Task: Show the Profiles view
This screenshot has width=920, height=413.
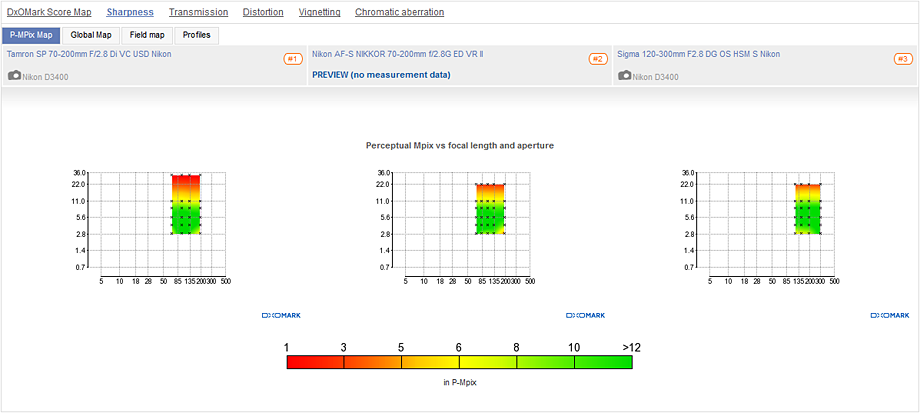Action: [x=197, y=35]
